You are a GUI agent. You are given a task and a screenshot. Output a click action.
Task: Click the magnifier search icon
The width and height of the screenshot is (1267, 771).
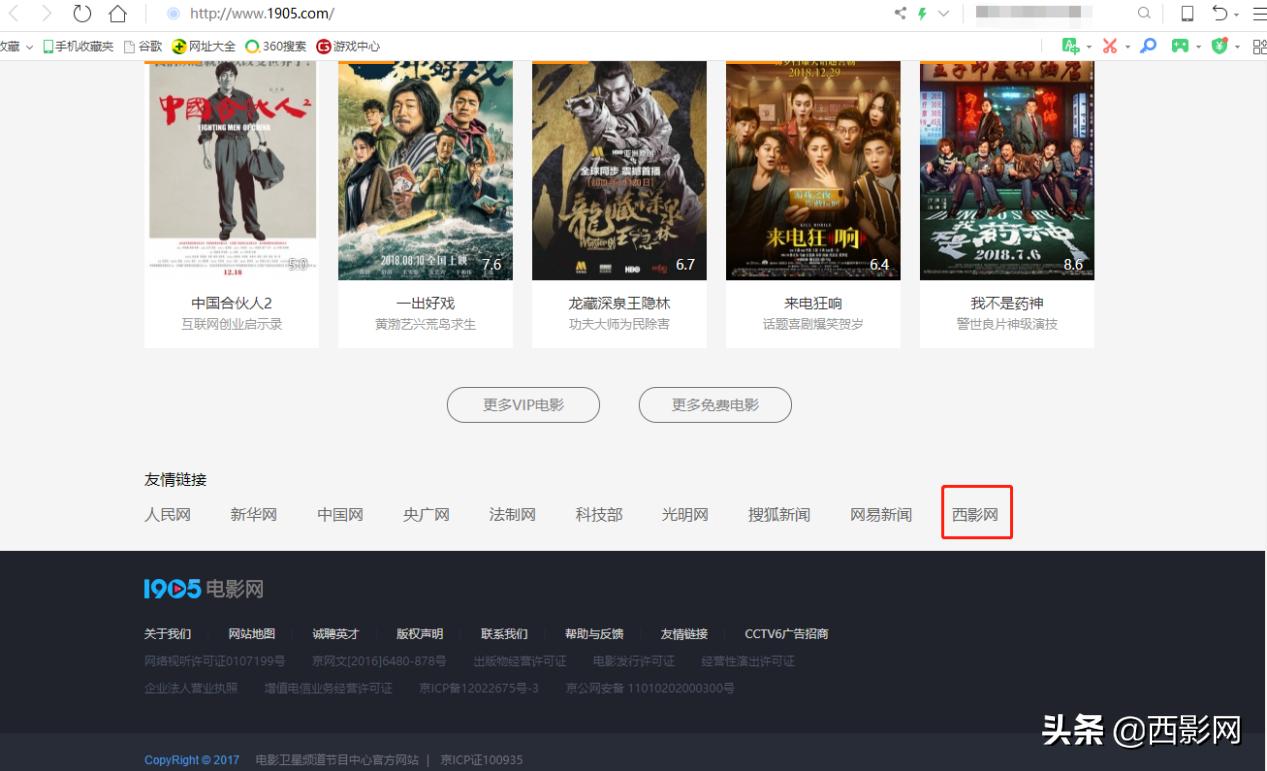[1144, 13]
